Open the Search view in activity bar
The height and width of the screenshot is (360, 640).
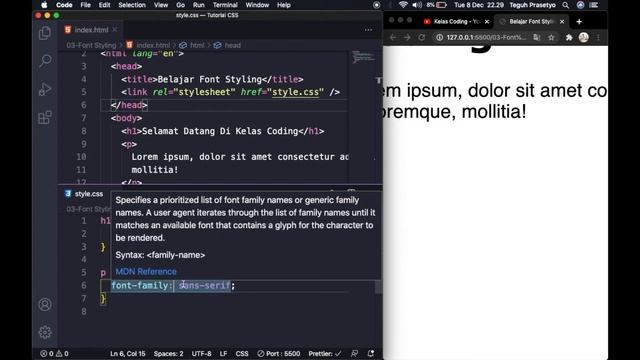(x=45, y=61)
